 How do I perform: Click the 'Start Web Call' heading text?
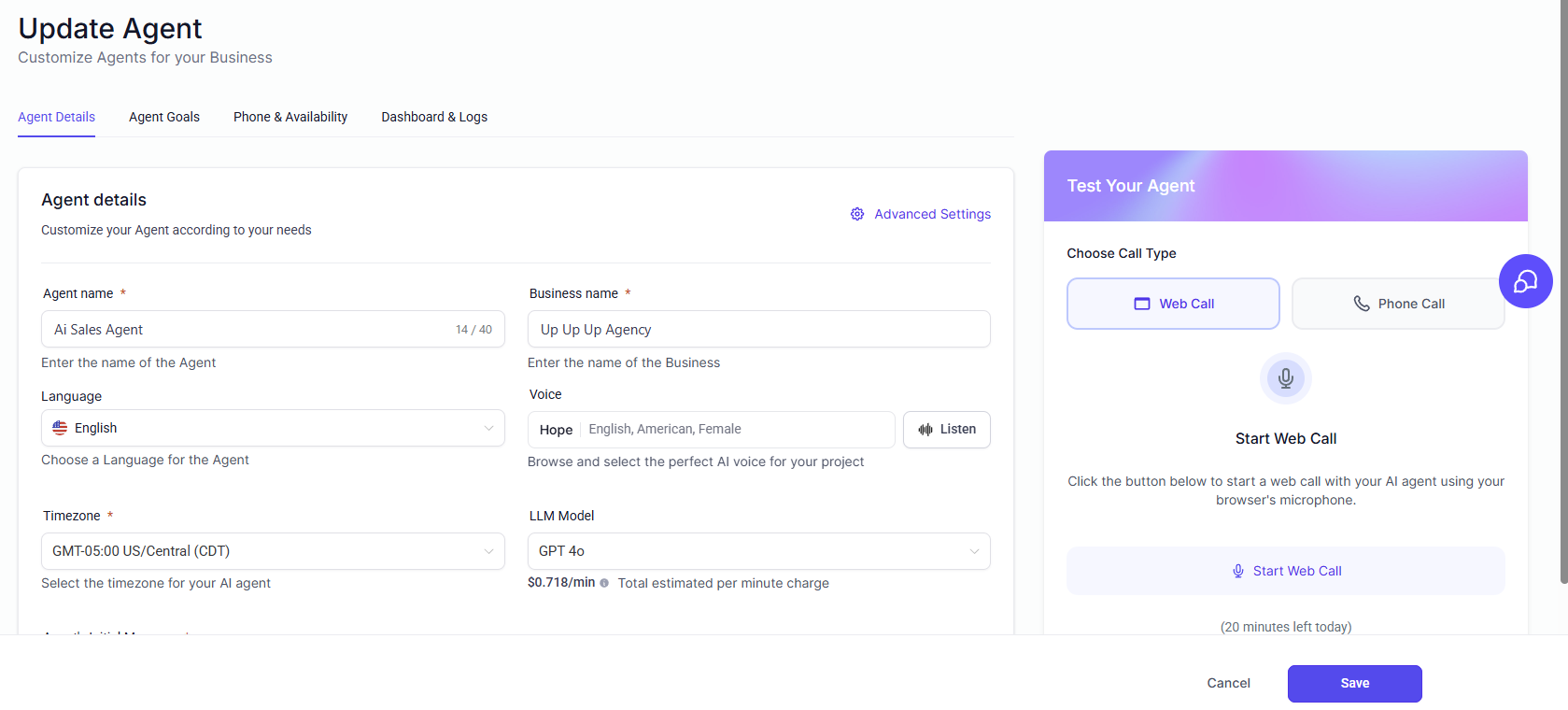coord(1286,439)
